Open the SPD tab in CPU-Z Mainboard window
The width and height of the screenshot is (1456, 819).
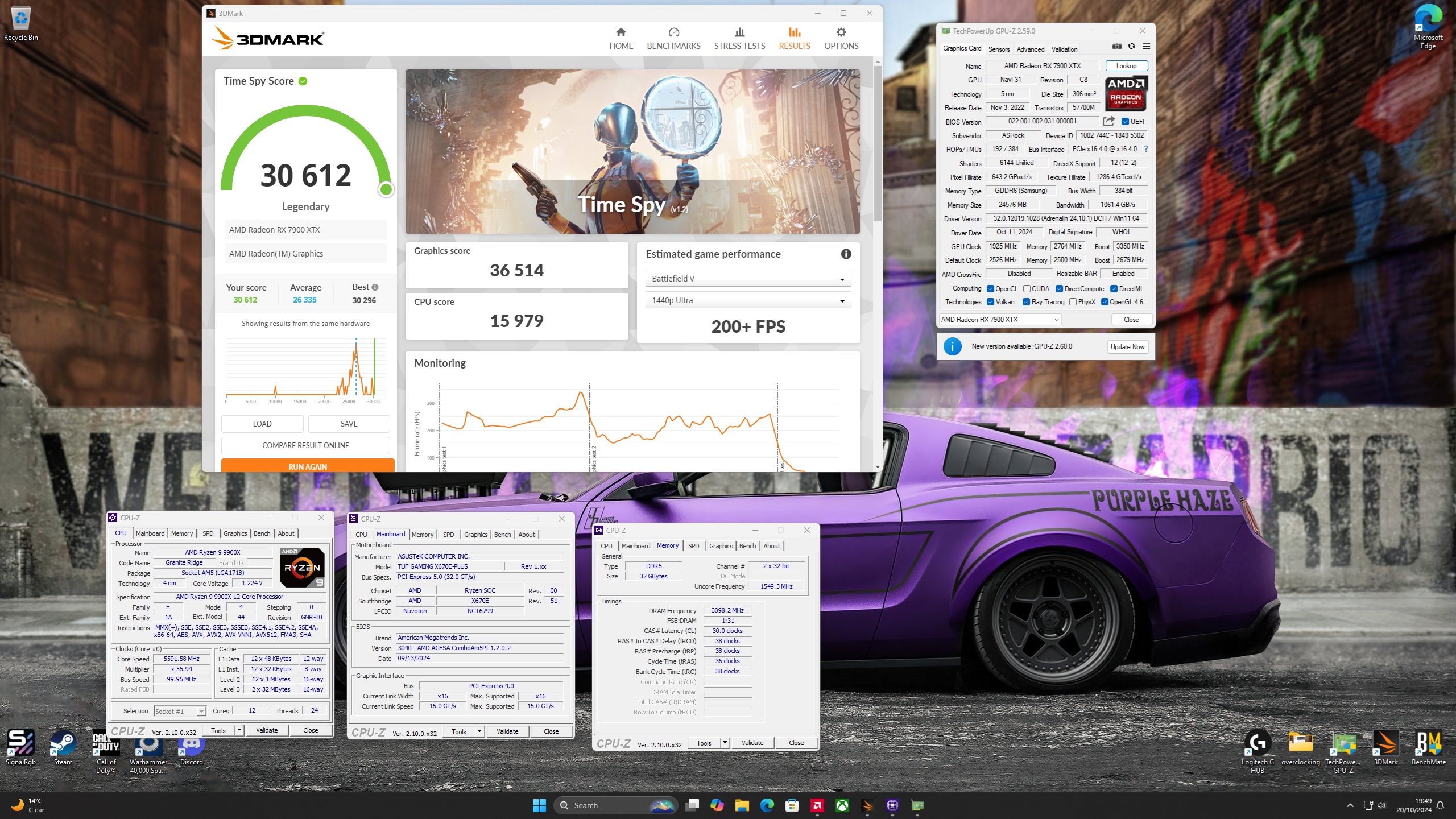448,535
